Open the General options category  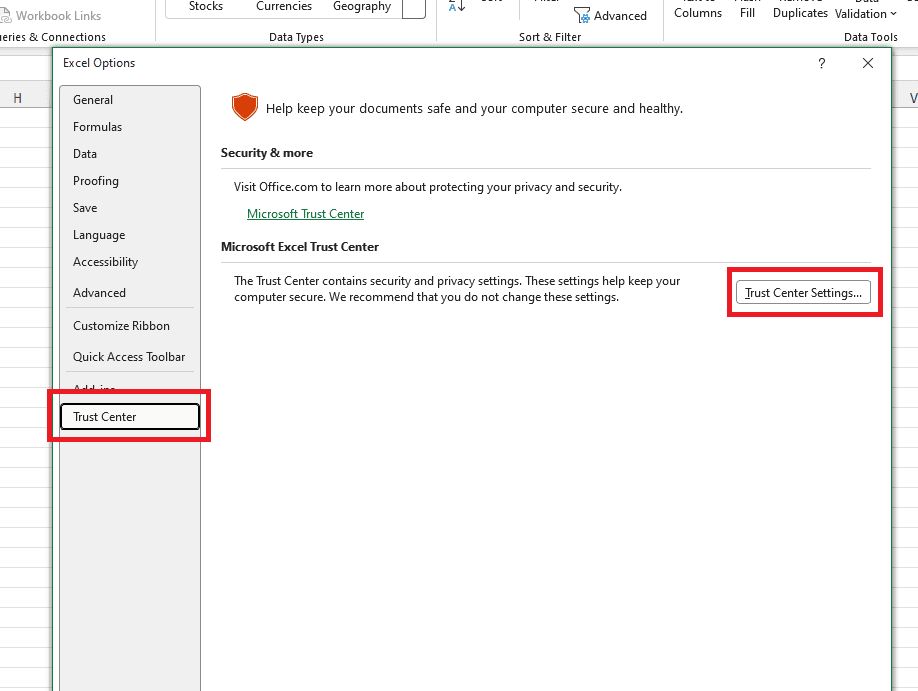click(129, 100)
